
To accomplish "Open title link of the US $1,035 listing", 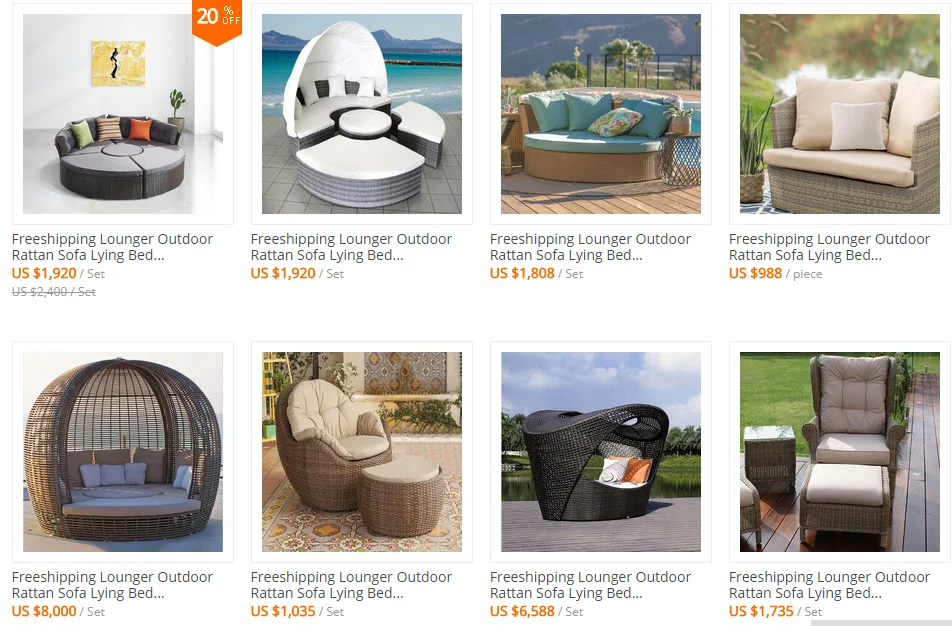I will click(351, 585).
